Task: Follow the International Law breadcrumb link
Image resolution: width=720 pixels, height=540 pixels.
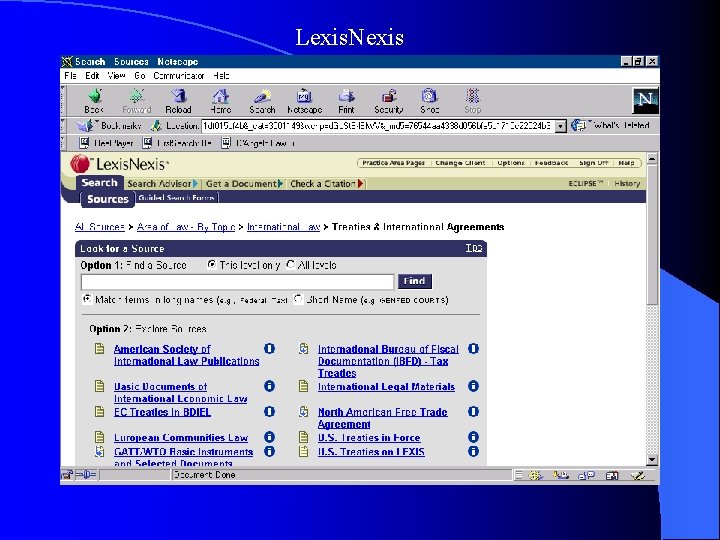Action: pos(283,227)
